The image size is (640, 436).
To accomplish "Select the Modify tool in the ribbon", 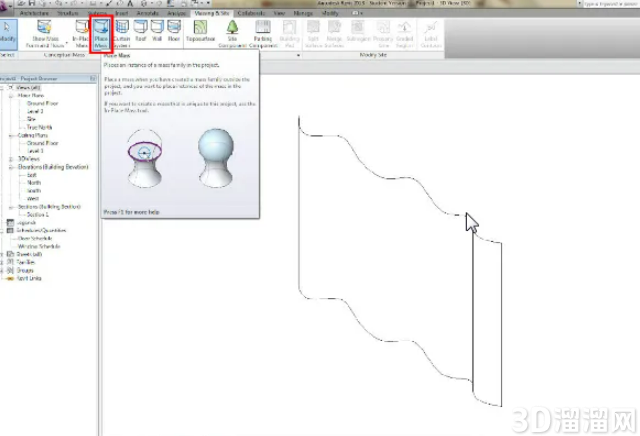I will click(7, 33).
